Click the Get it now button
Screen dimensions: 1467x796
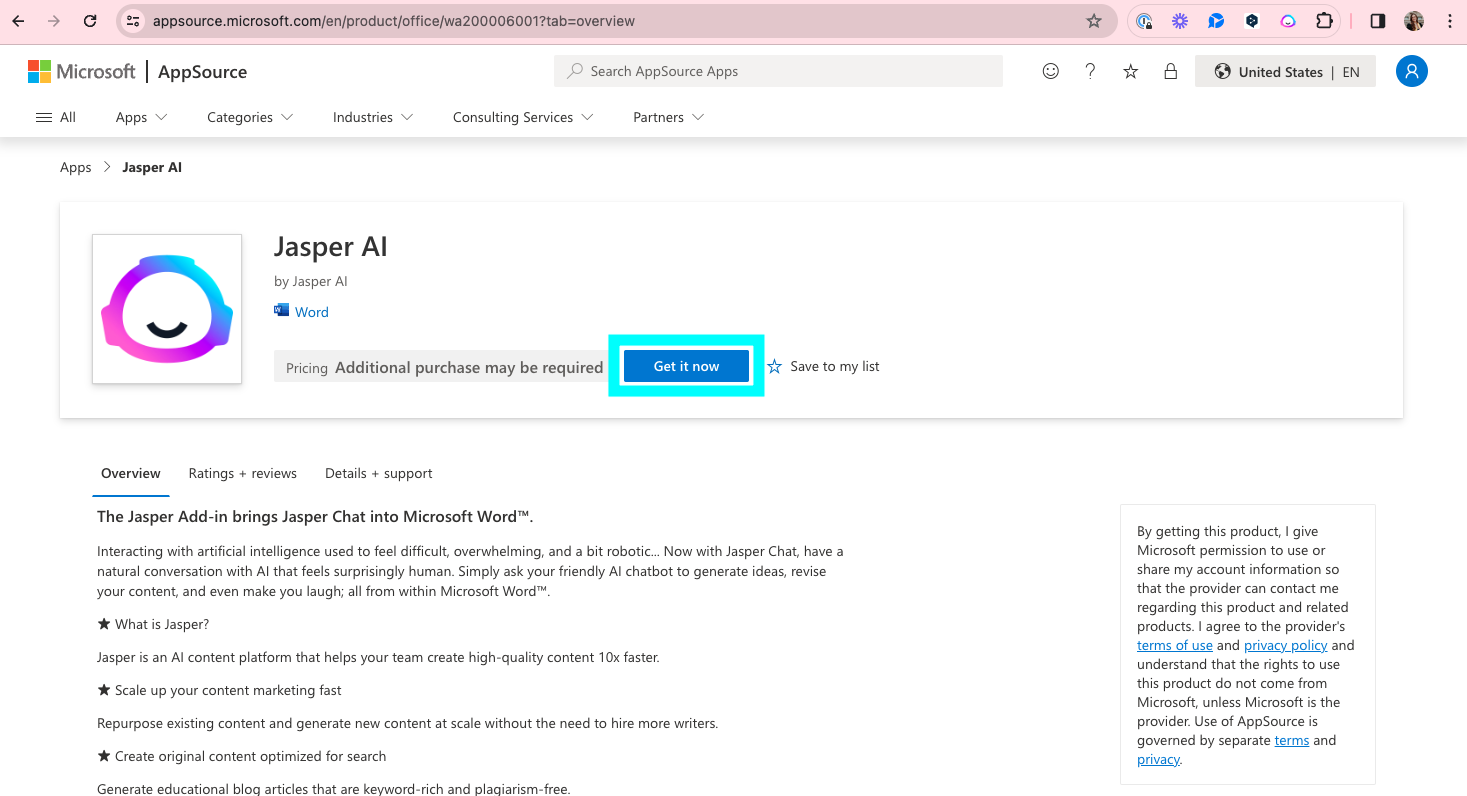tap(686, 366)
